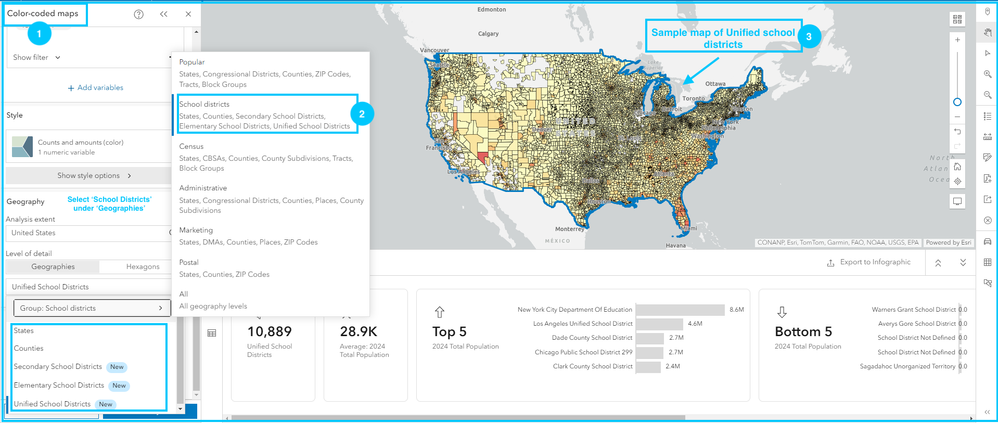Click the map zoom in plus button
This screenshot has width=998, height=423.
(957, 39)
